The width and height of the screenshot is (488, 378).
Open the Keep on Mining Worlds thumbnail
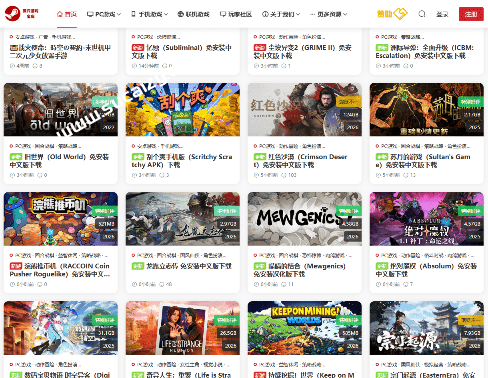pos(305,328)
